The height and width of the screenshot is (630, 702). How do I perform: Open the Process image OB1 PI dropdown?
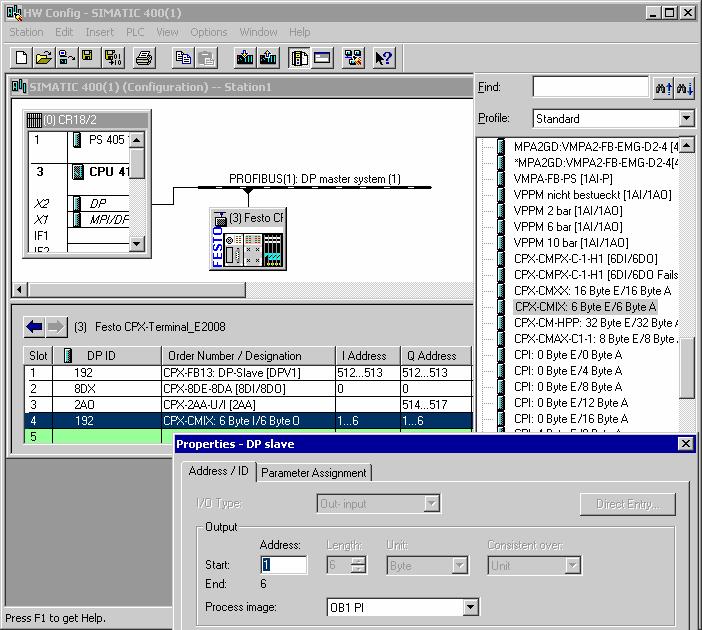coord(470,608)
